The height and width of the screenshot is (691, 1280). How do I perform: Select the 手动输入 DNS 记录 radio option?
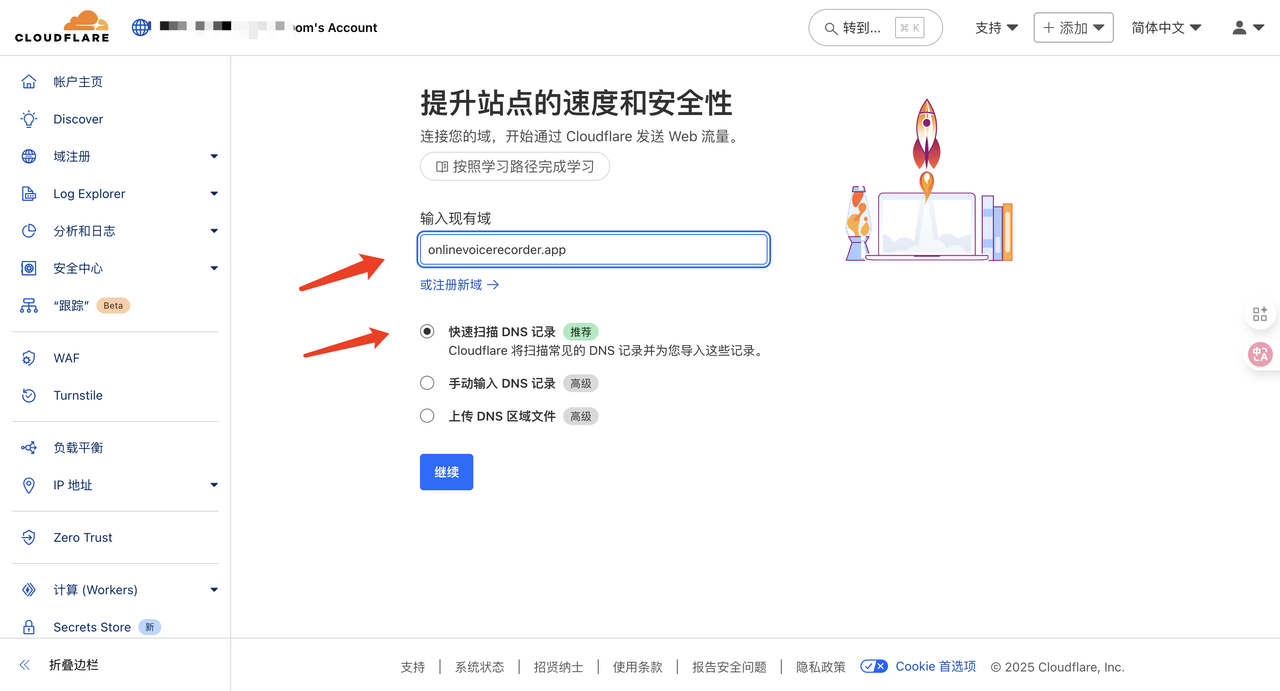pos(427,383)
